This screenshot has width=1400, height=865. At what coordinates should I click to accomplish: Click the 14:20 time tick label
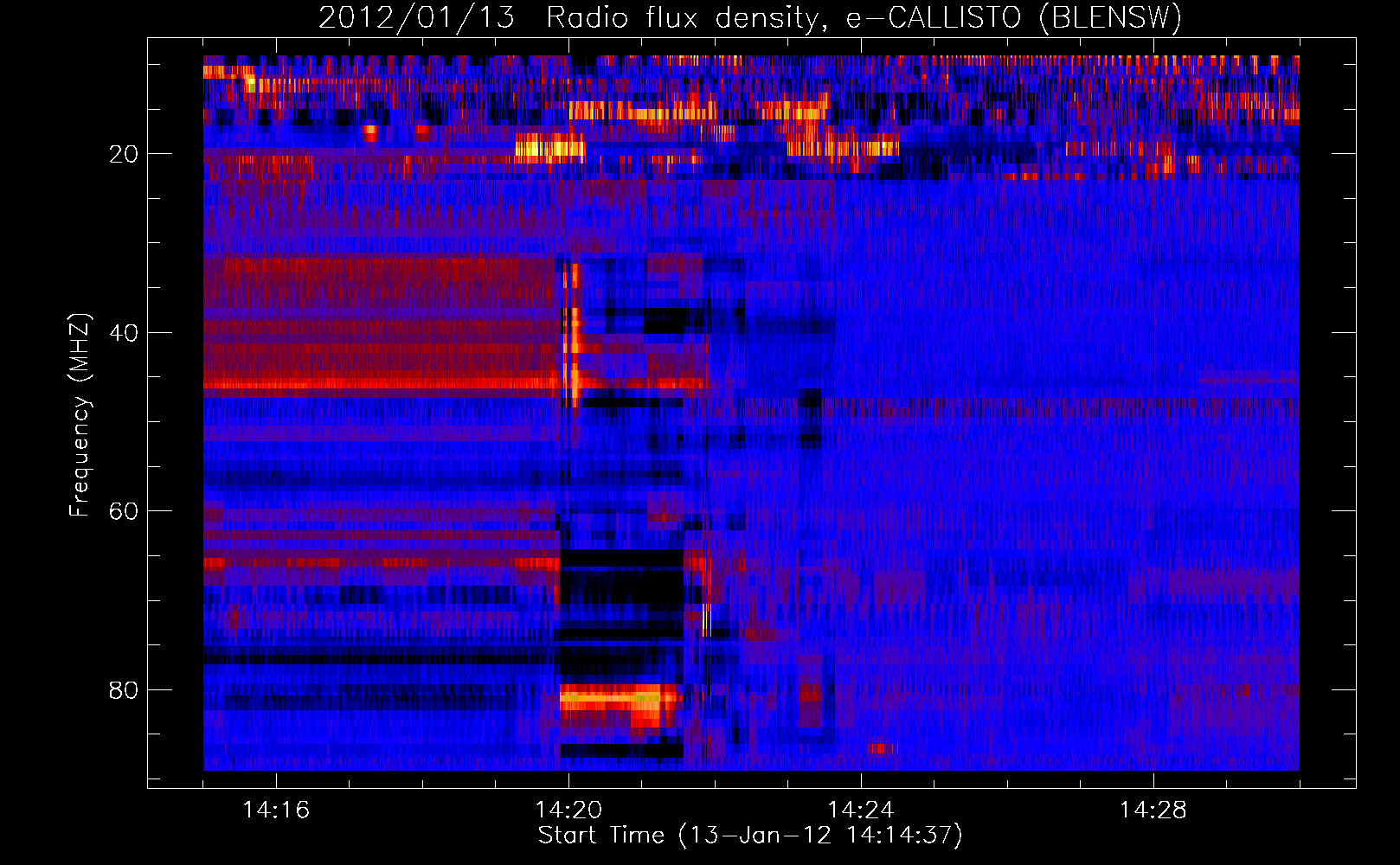pyautogui.click(x=568, y=810)
